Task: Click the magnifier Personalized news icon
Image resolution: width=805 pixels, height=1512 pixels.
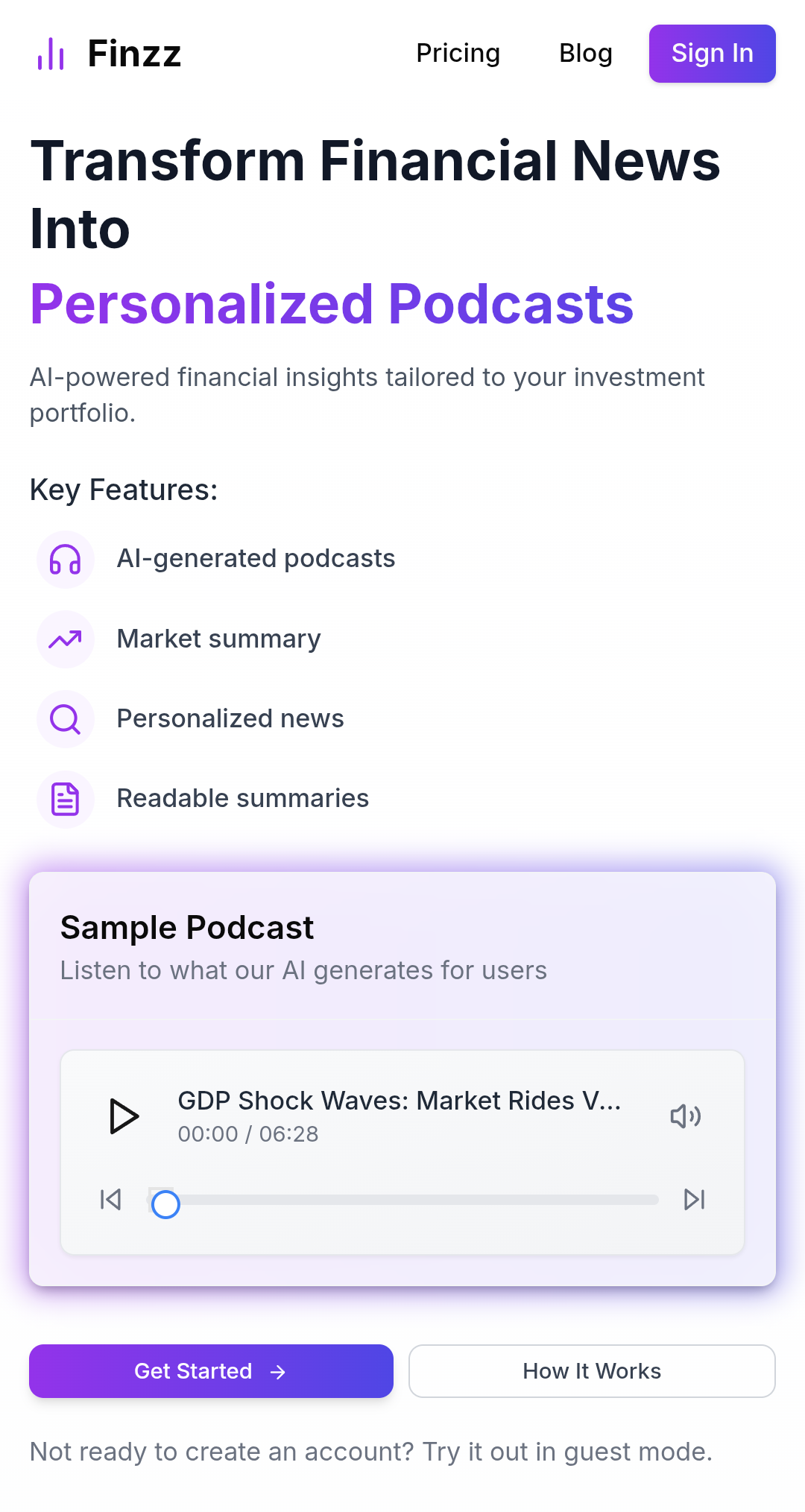Action: [66, 719]
